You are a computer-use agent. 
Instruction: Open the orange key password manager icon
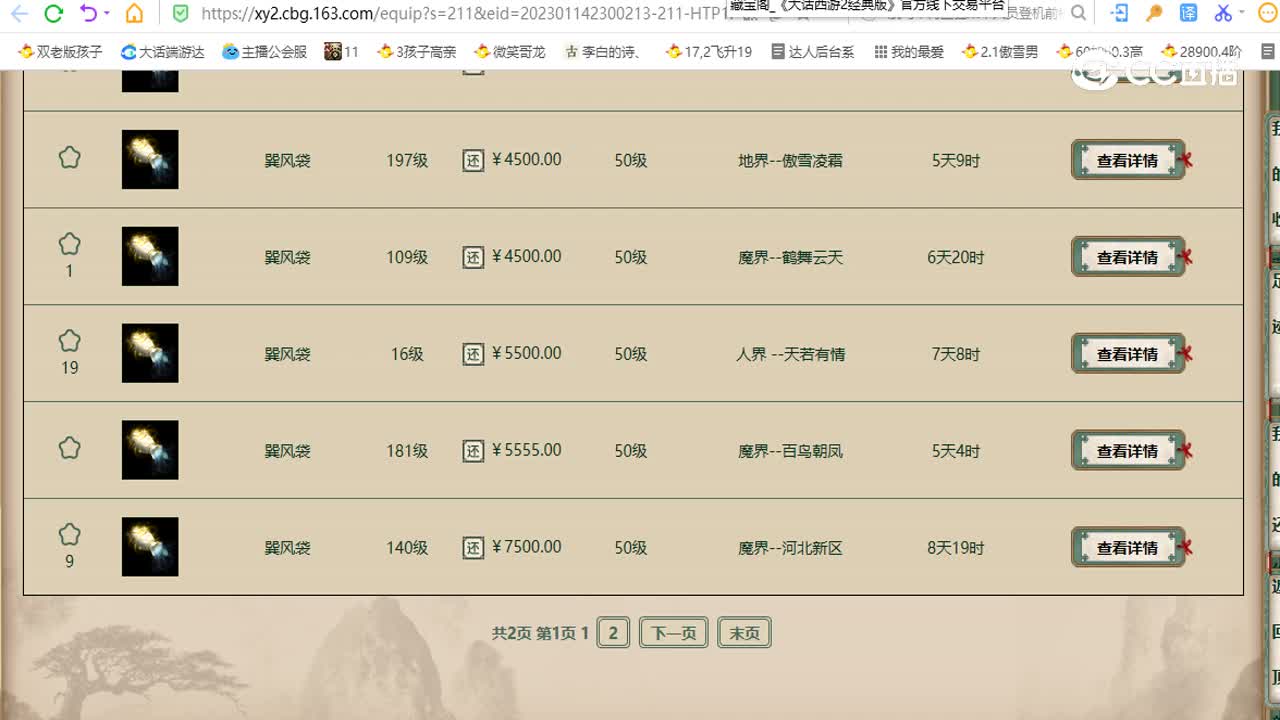(1154, 14)
